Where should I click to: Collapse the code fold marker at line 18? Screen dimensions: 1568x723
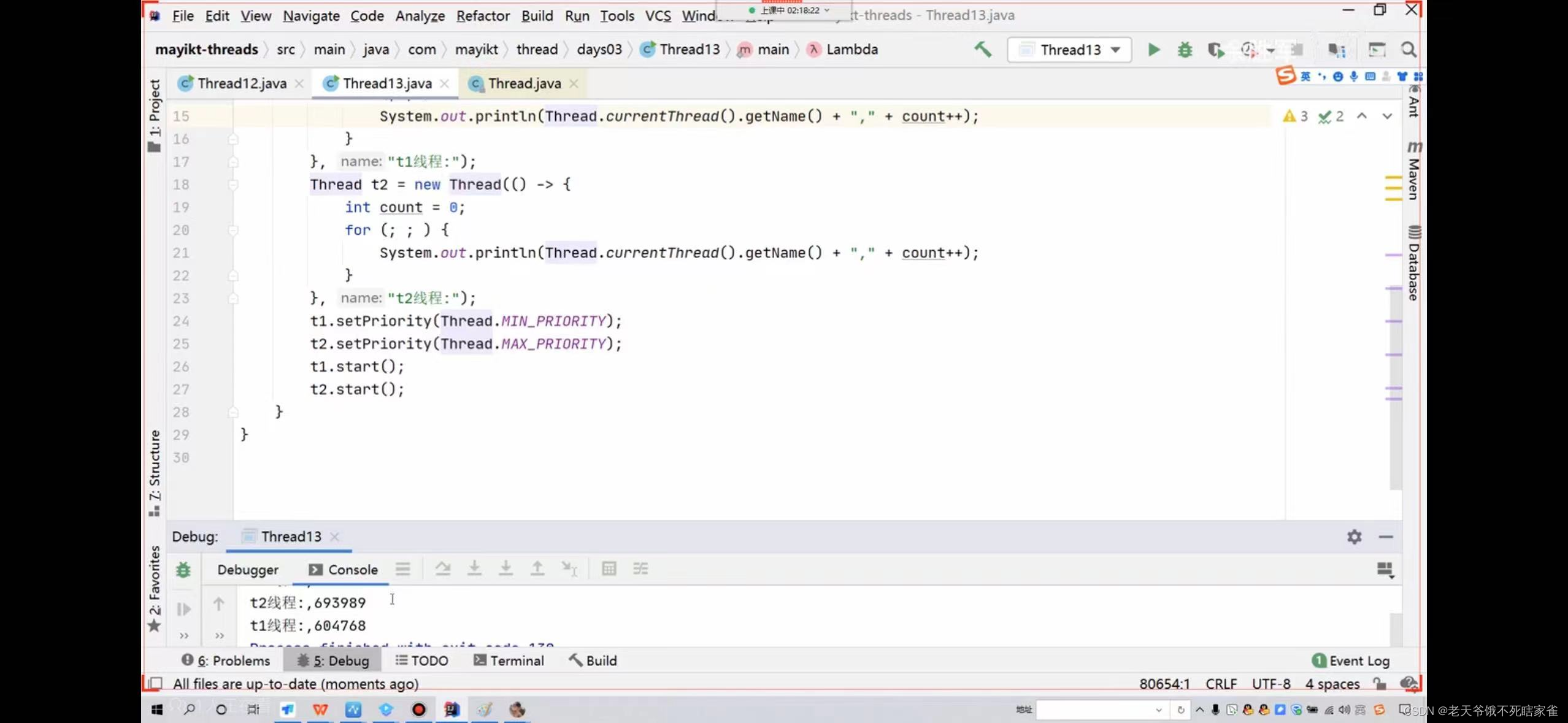pyautogui.click(x=233, y=185)
